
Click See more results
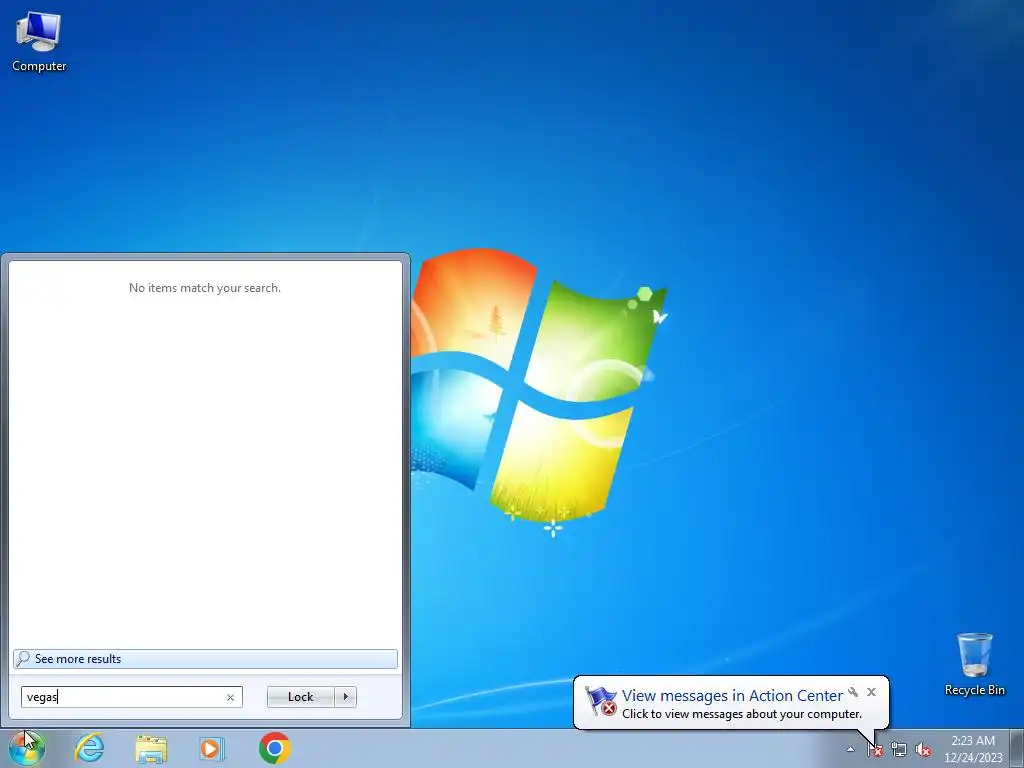205,659
